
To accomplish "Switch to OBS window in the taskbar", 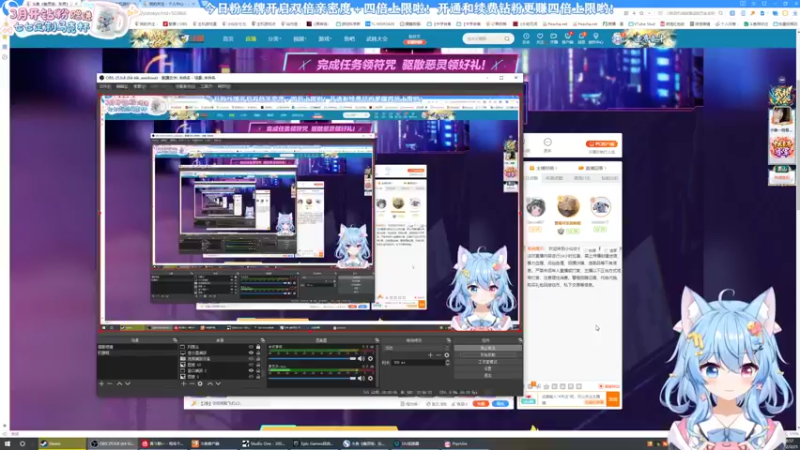I will (x=112, y=443).
